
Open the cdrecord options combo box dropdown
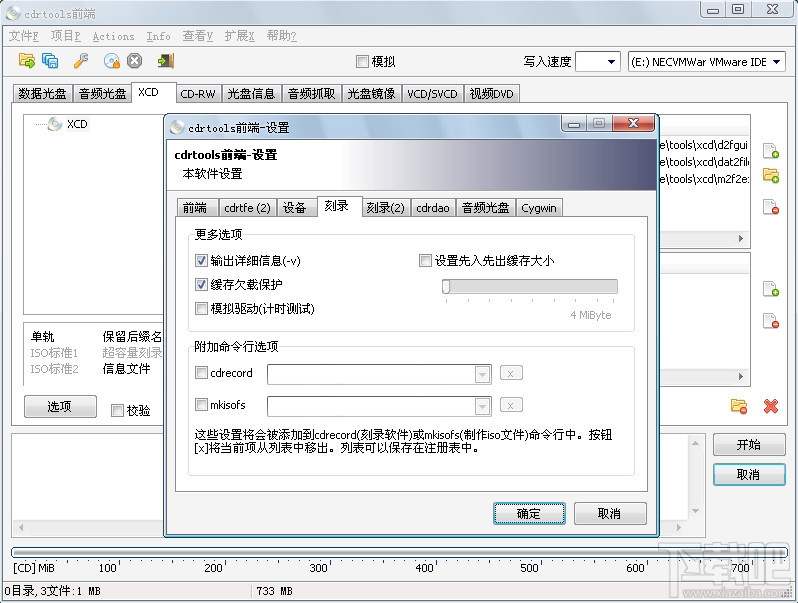coord(482,375)
